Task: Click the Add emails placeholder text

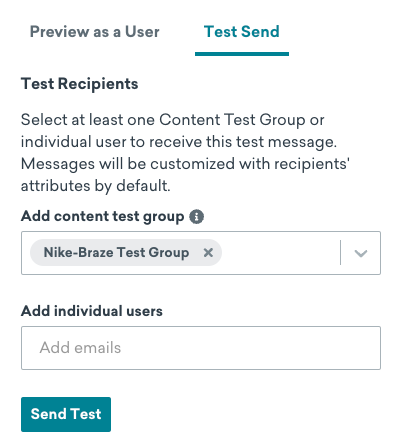Action: click(x=80, y=348)
